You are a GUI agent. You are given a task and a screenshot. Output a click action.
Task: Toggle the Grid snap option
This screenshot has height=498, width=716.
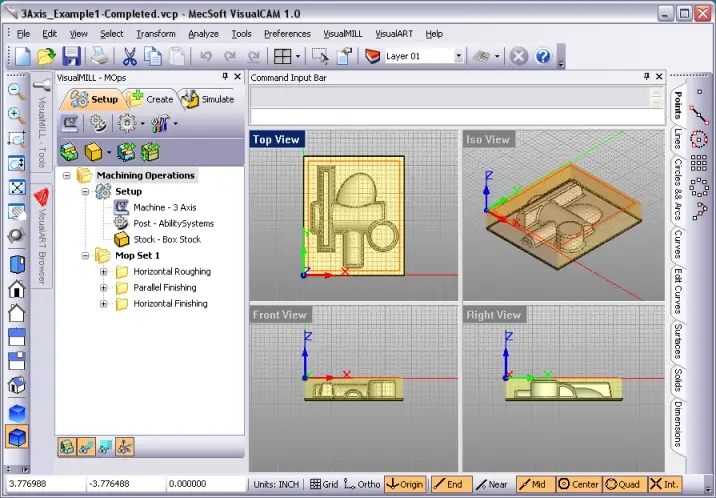pos(324,484)
